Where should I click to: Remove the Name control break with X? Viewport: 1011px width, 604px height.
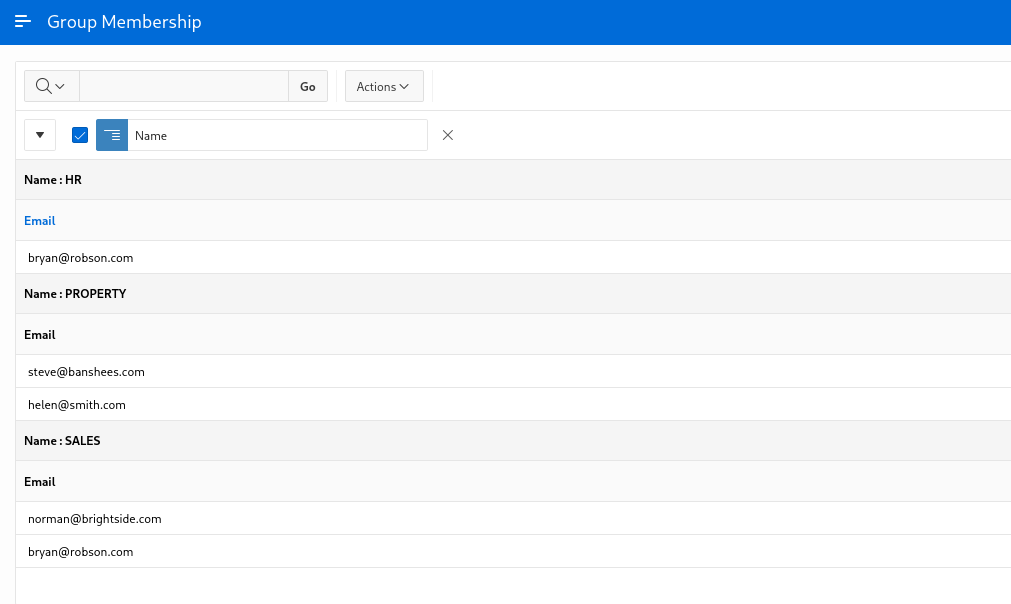coord(448,135)
